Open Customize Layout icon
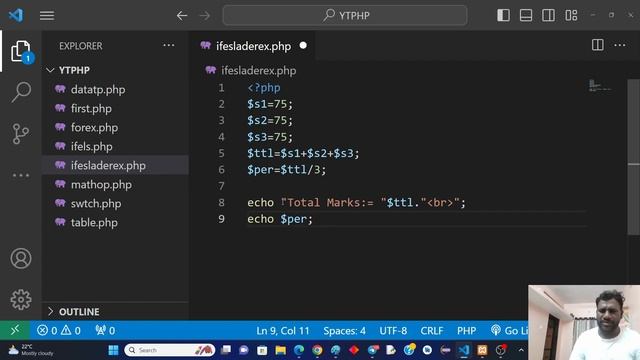This screenshot has width=640, height=360. pos(571,16)
